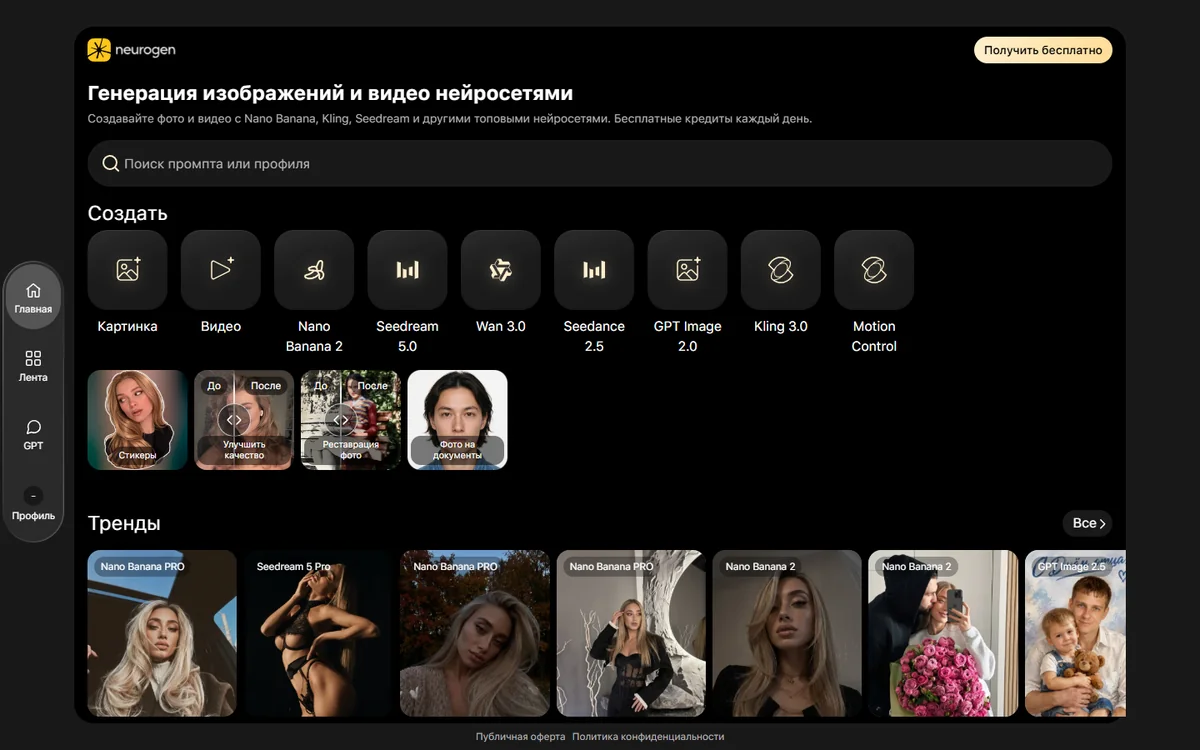Open the GPT Image 2.5 trend image
This screenshot has width=1200, height=750.
pos(1075,633)
